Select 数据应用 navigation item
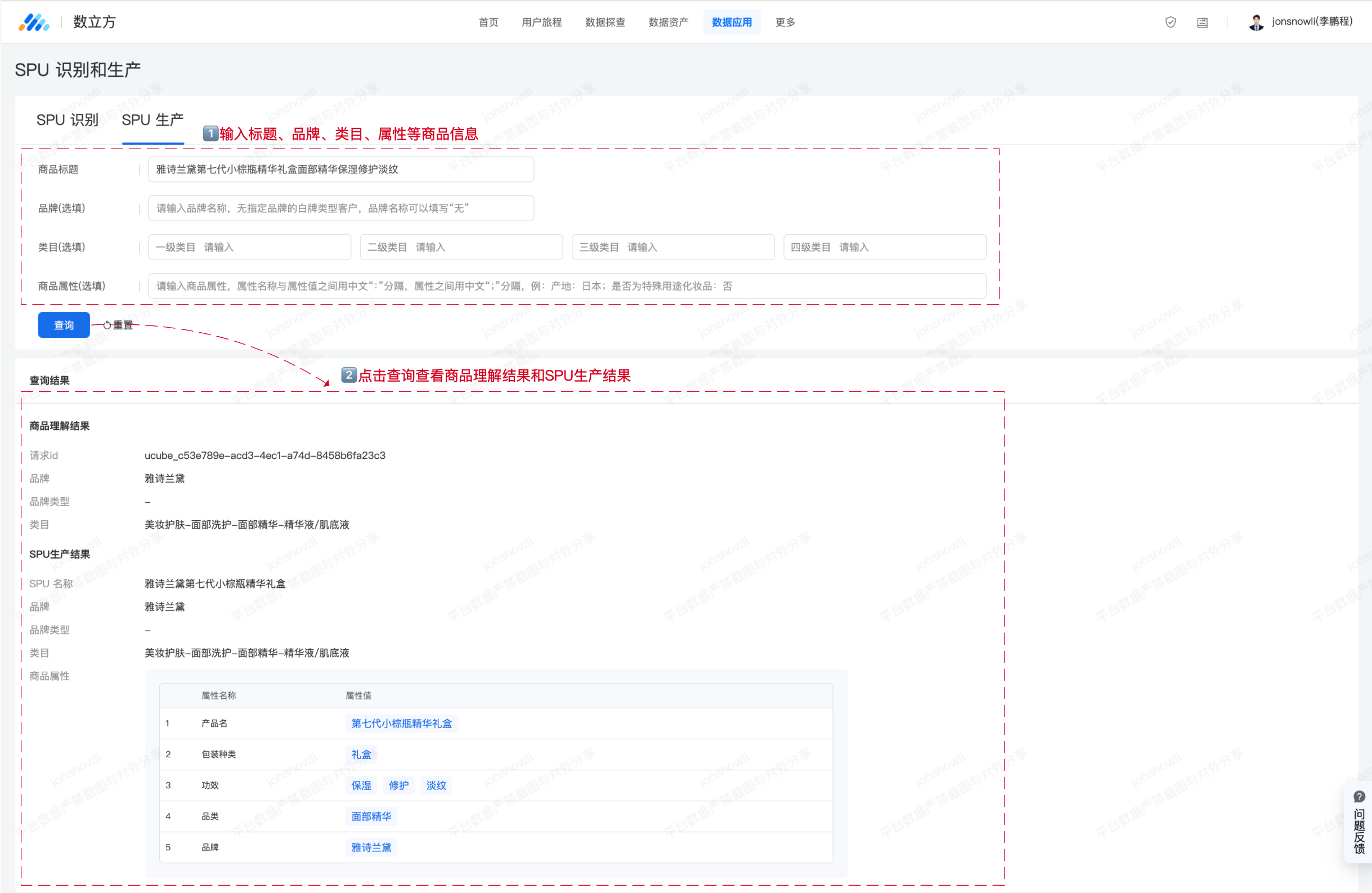Screen dimensions: 1372x893 coord(732,23)
